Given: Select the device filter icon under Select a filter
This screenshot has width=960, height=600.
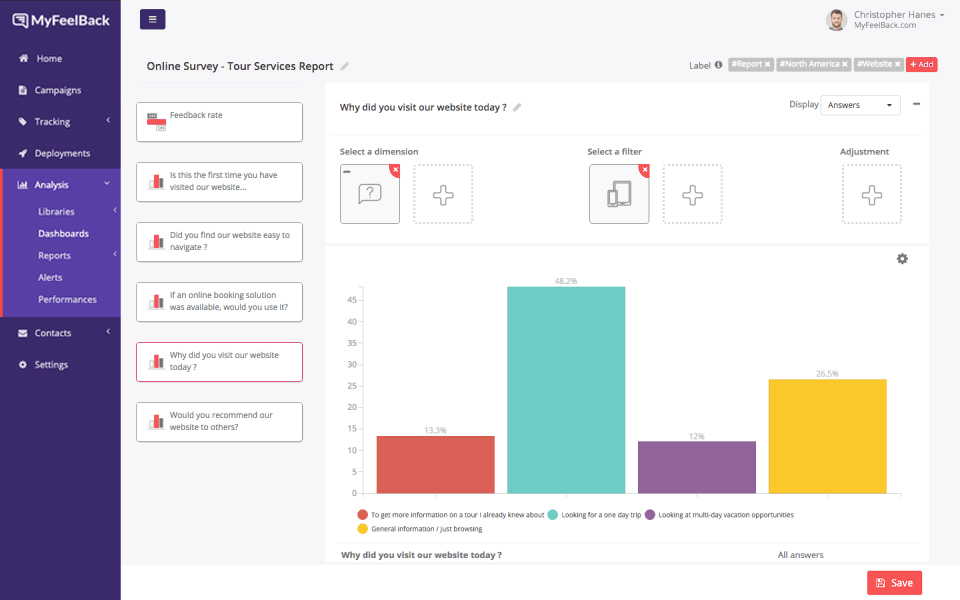Looking at the screenshot, I should (x=619, y=194).
